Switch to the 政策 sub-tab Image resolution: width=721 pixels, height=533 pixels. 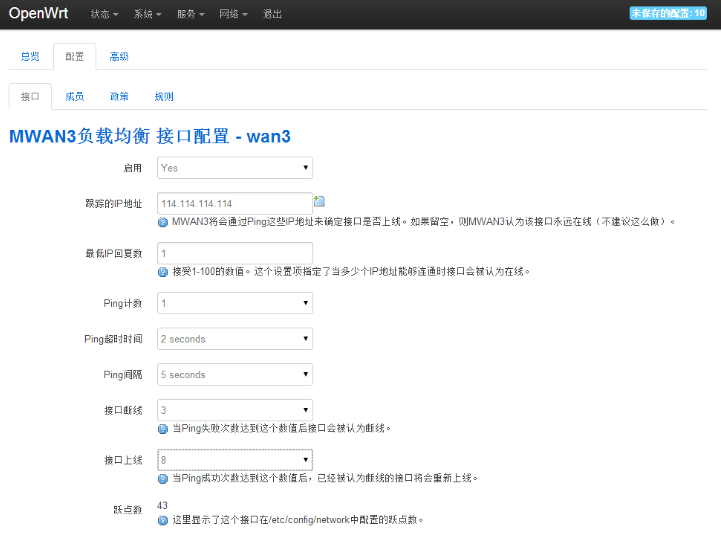point(119,97)
